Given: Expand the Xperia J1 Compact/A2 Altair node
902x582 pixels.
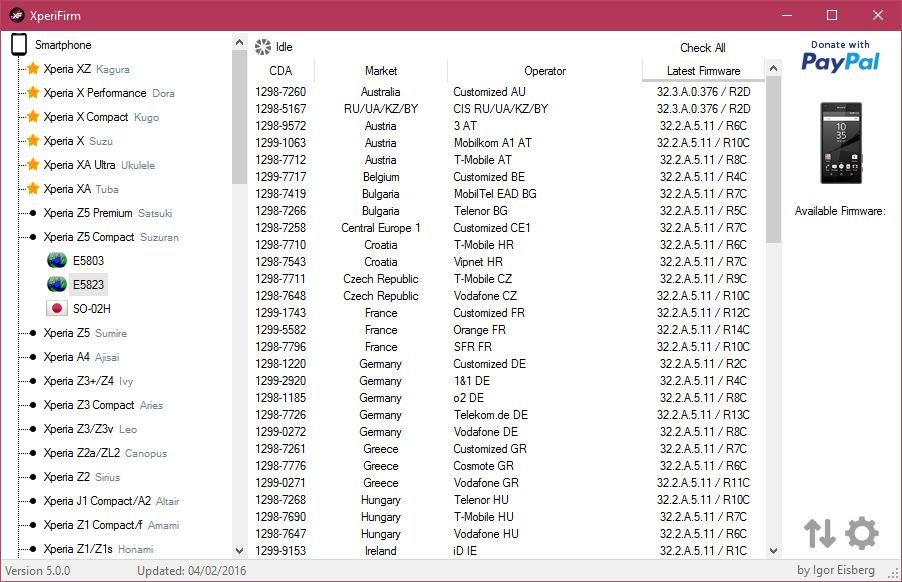Looking at the screenshot, I should [x=33, y=501].
